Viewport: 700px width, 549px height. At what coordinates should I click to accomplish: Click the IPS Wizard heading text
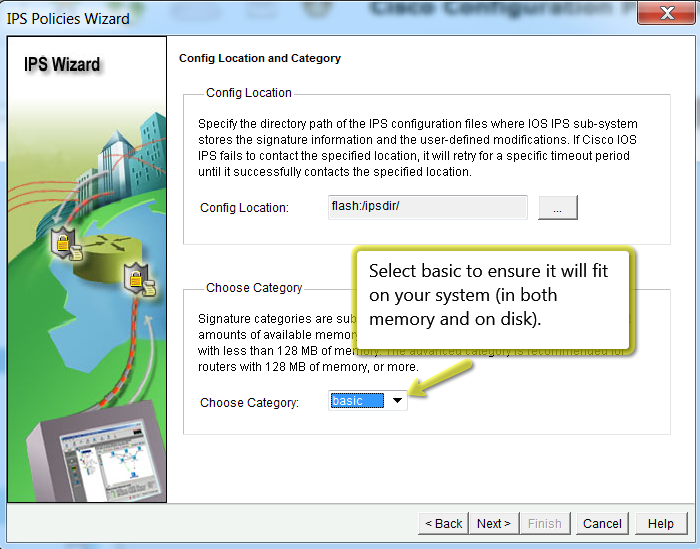point(62,65)
